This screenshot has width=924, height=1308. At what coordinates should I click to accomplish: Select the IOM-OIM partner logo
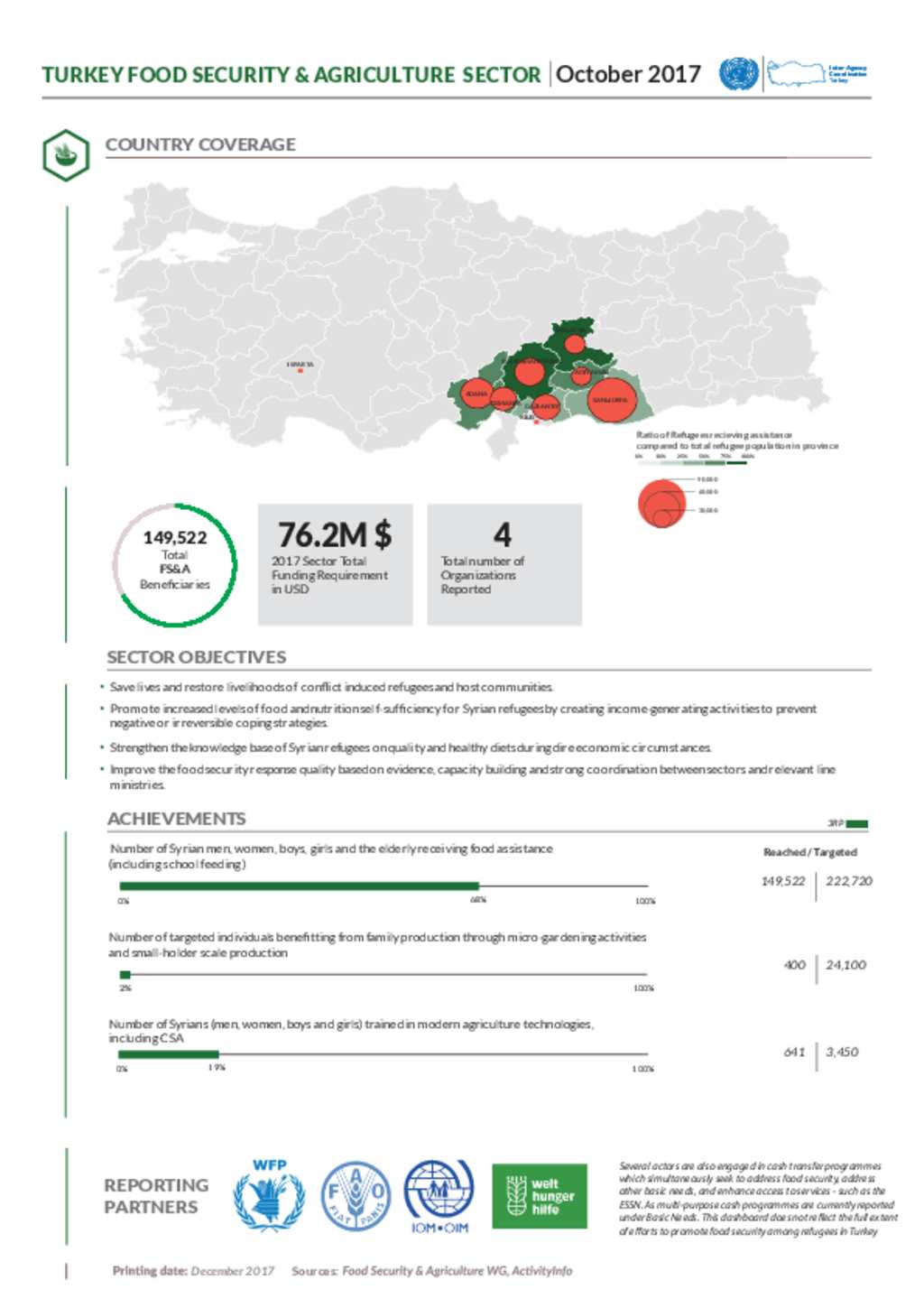point(439,1197)
